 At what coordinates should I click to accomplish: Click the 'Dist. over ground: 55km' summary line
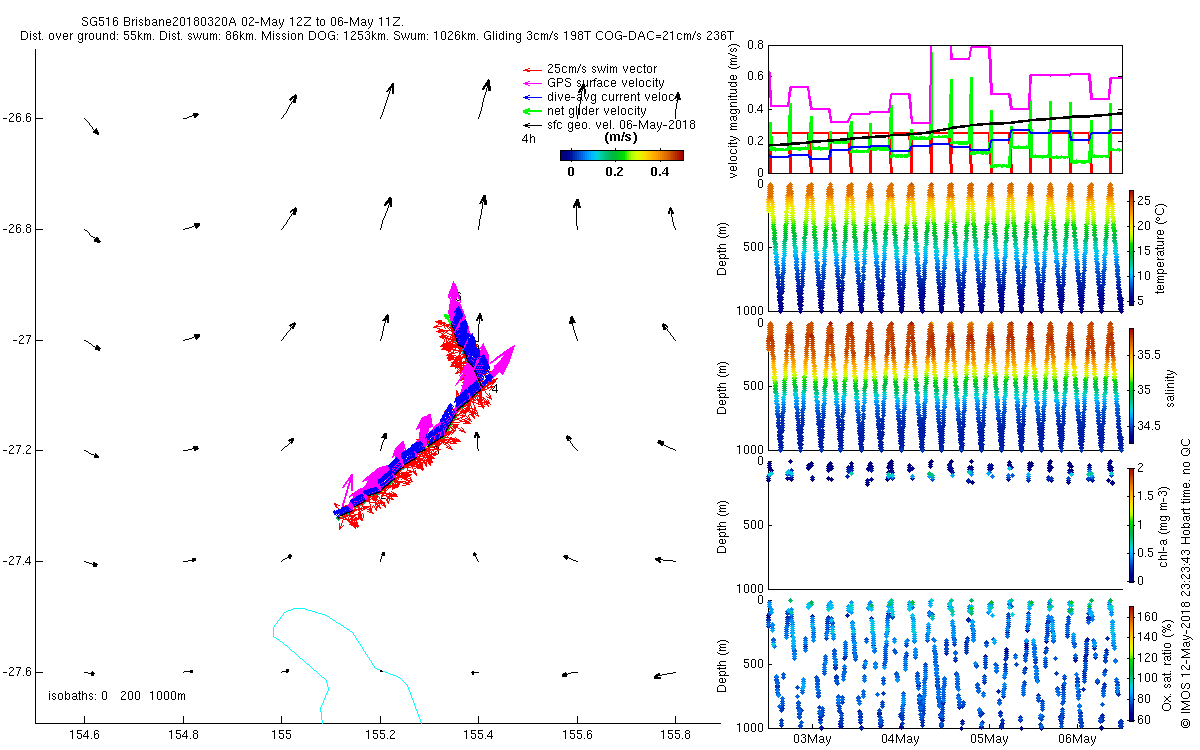tap(377, 36)
